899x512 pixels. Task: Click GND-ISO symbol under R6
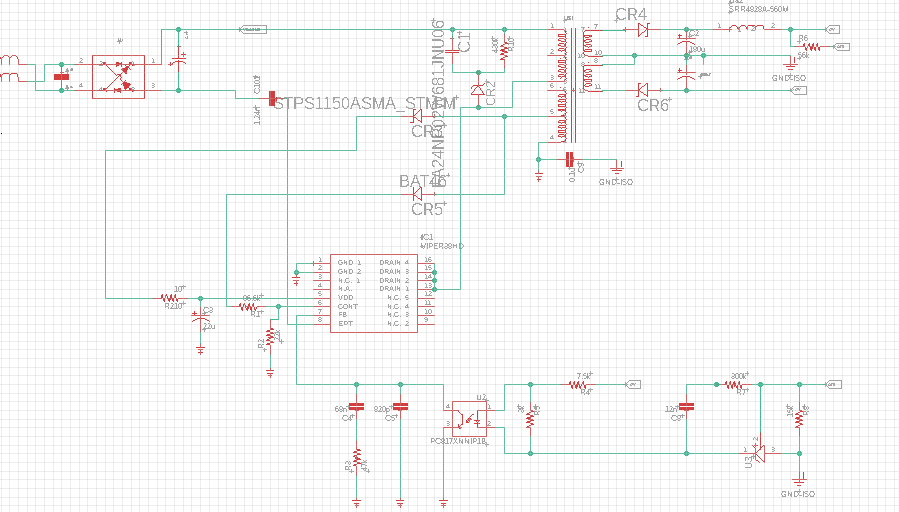point(791,66)
